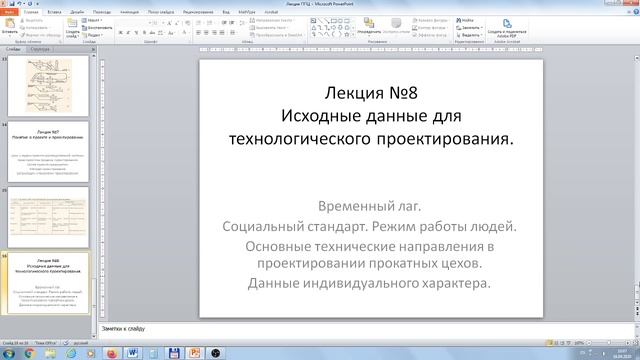Click the Paste (Вставить) clipboard icon
The height and width of the screenshot is (360, 640).
click(10, 23)
